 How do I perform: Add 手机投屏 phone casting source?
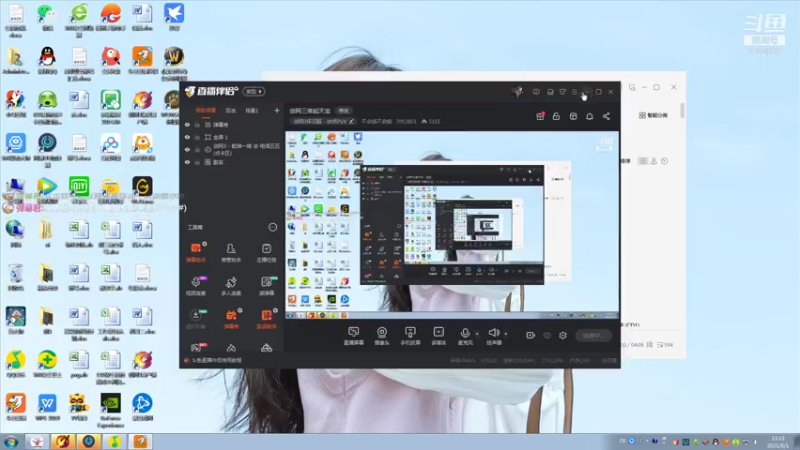[x=410, y=336]
